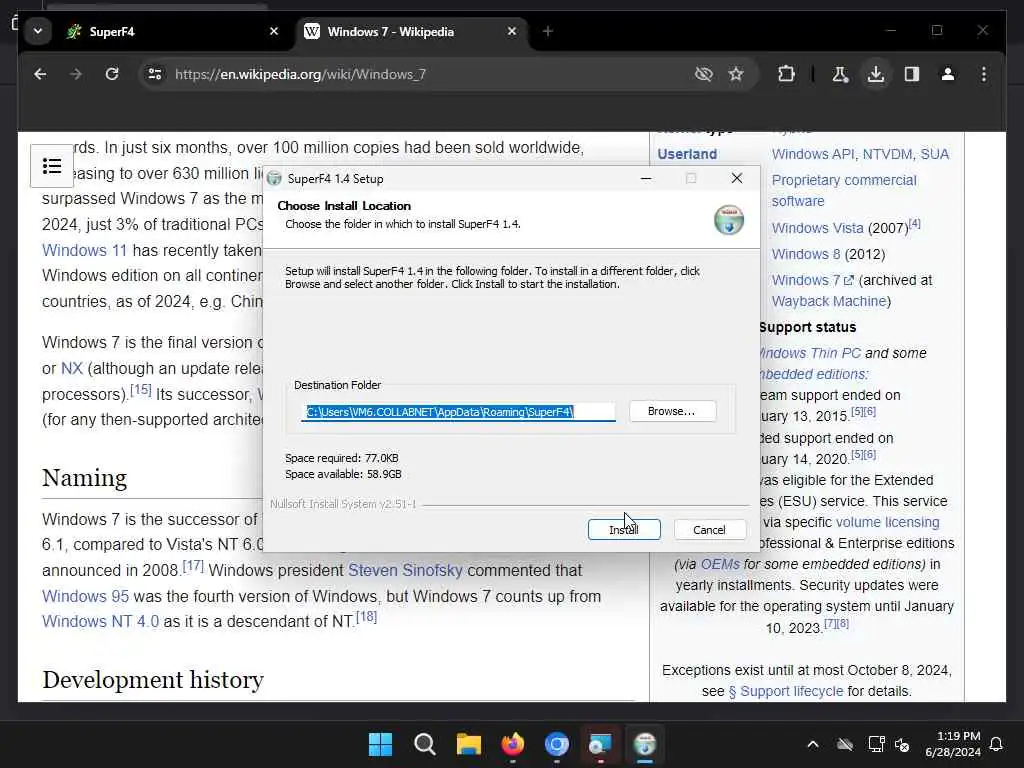Open File Explorer from the taskbar
Screen dimensions: 1024x768
click(x=469, y=744)
